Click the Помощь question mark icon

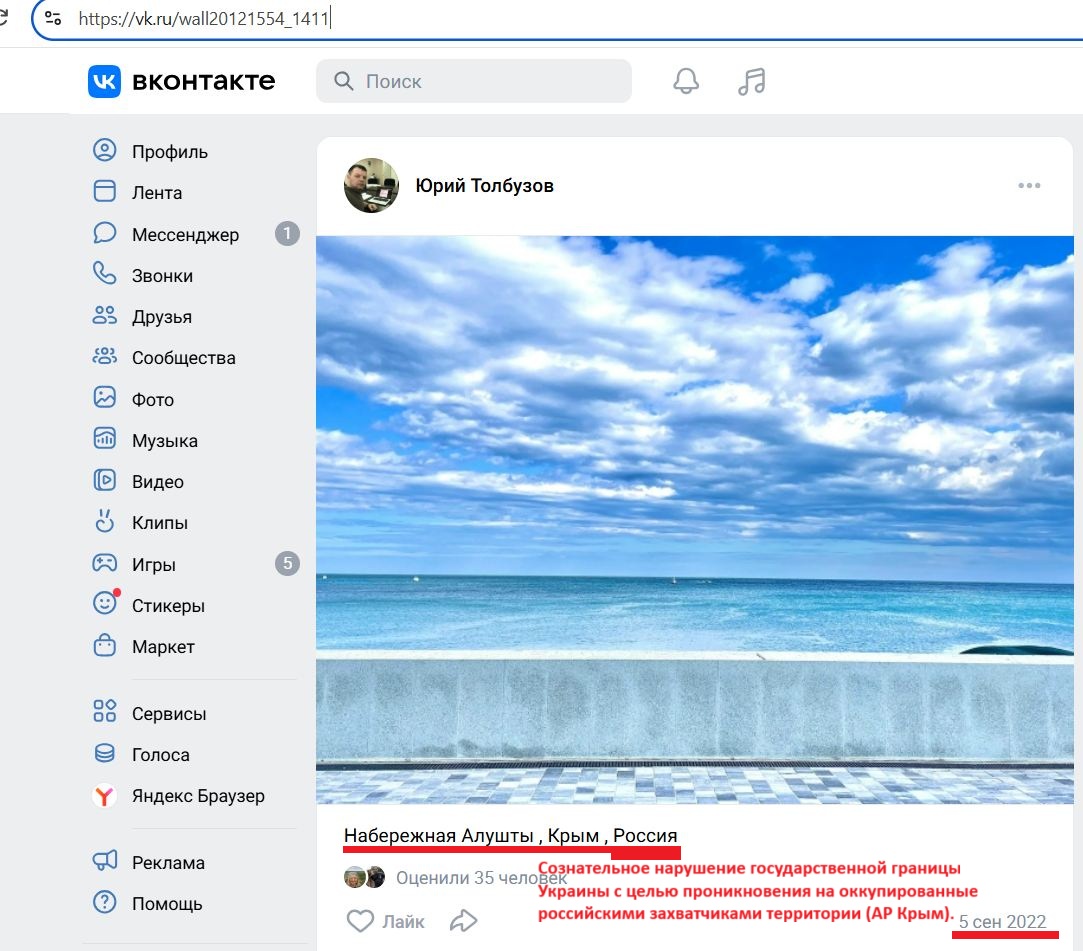click(104, 902)
